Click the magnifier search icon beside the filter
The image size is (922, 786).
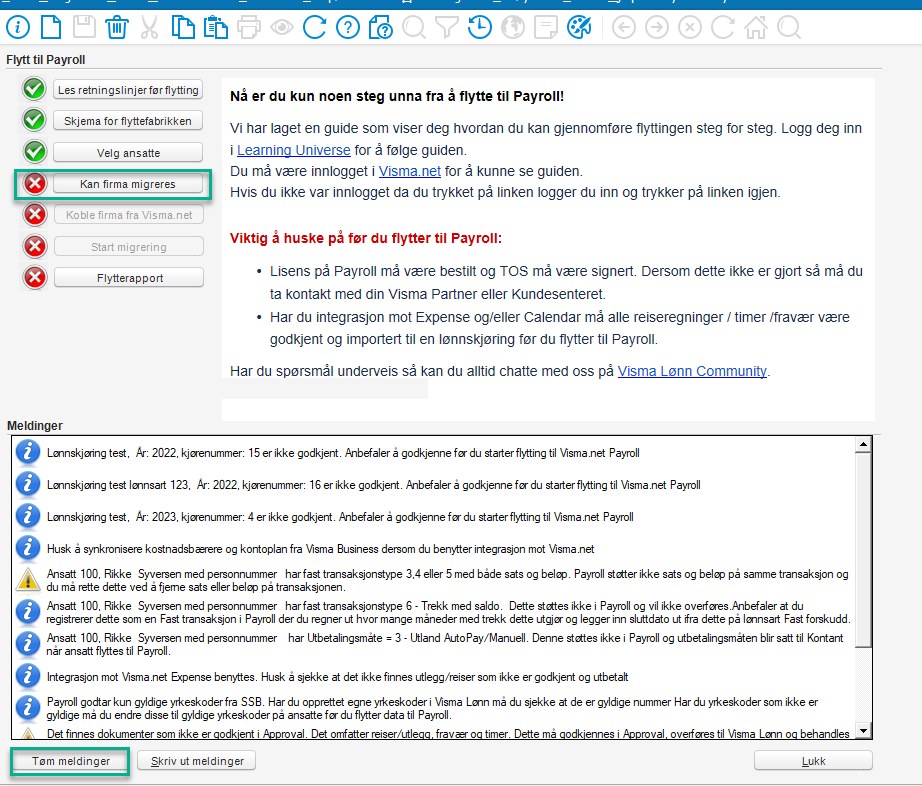(x=414, y=27)
